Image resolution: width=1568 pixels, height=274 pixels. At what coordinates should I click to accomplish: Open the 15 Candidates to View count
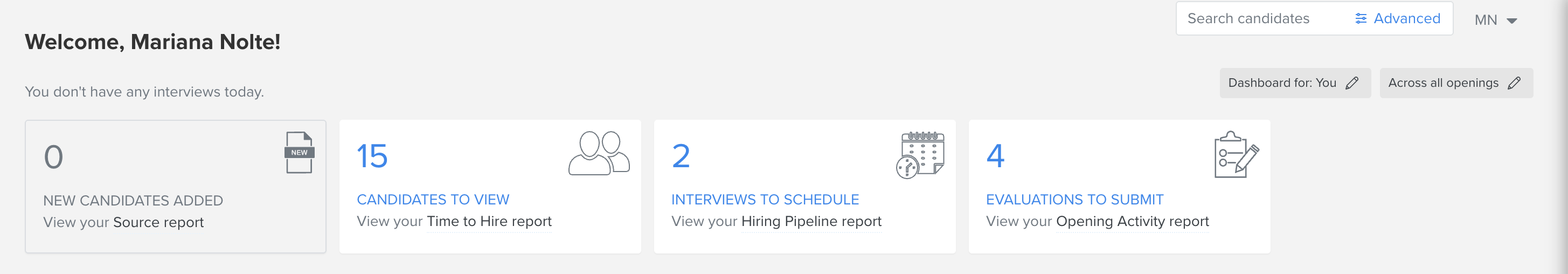[x=372, y=156]
